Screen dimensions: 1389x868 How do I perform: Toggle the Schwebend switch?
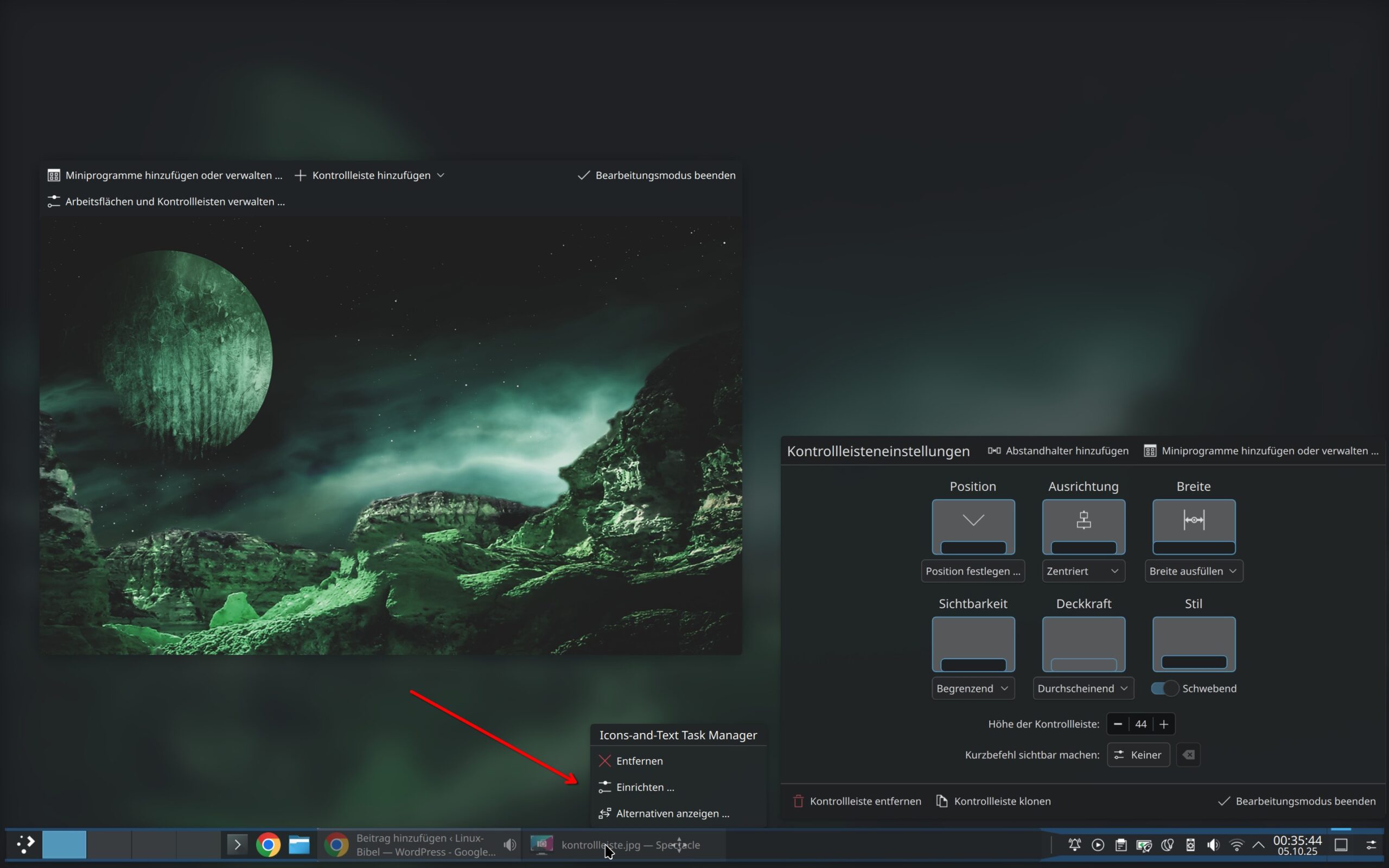tap(1164, 688)
